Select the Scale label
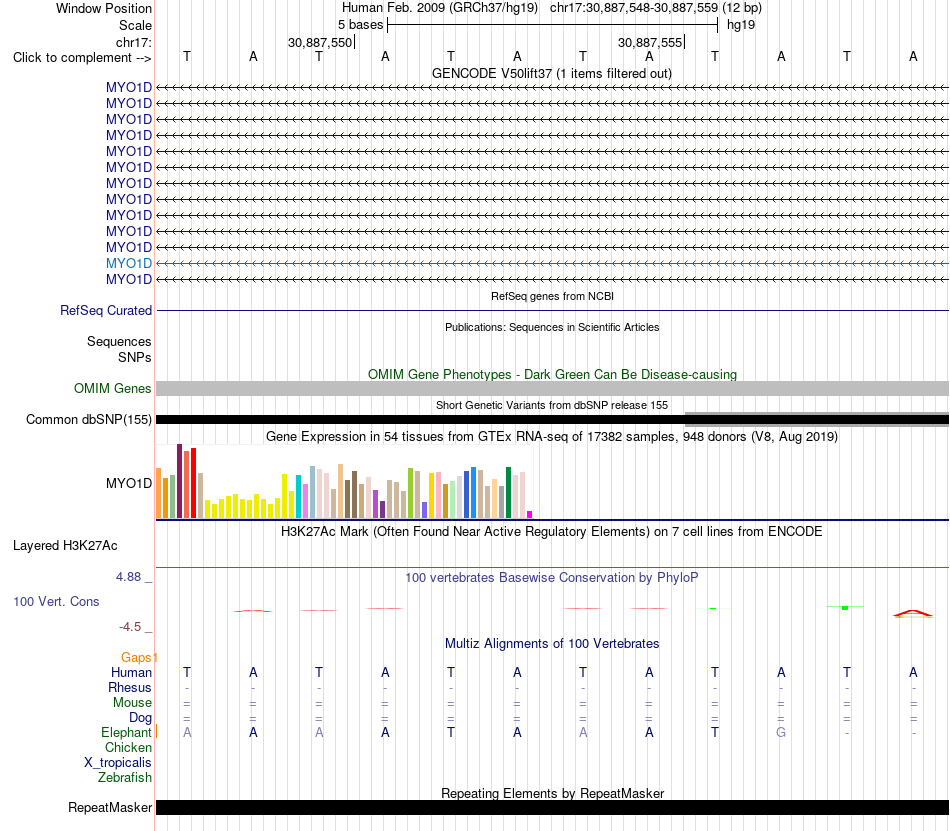The height and width of the screenshot is (831, 950). pos(135,25)
